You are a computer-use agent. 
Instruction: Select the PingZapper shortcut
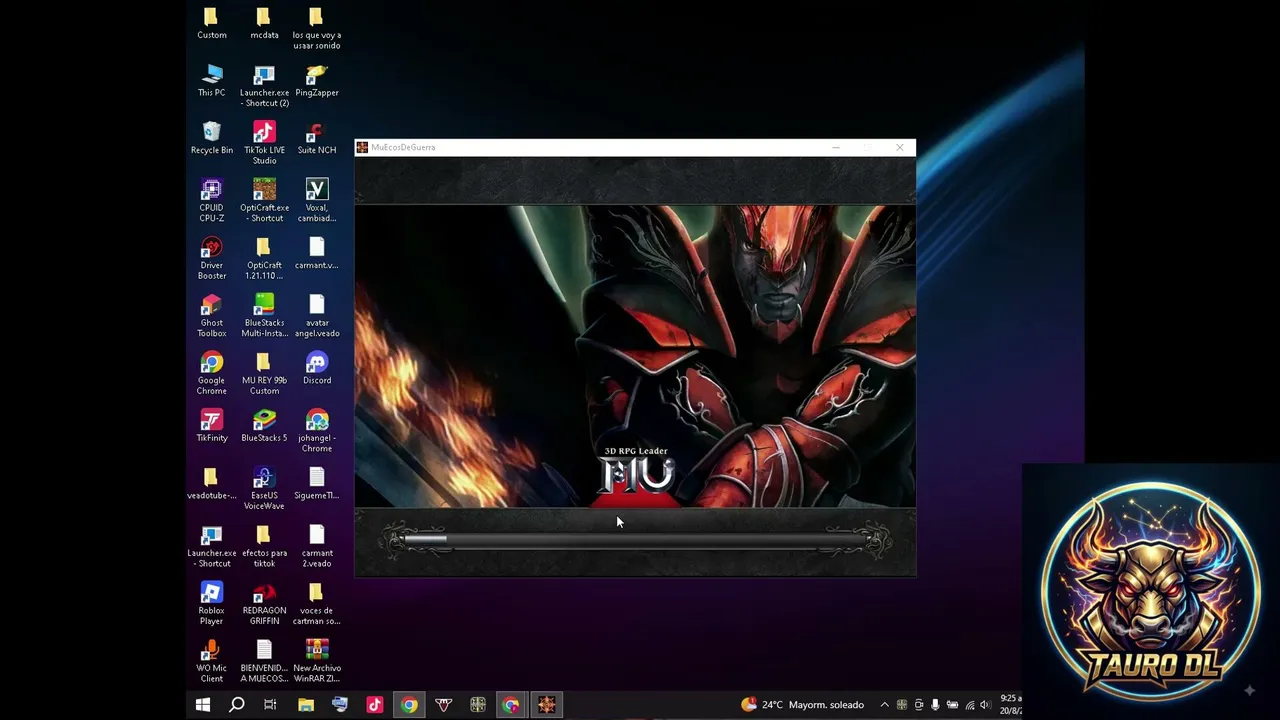[x=316, y=82]
